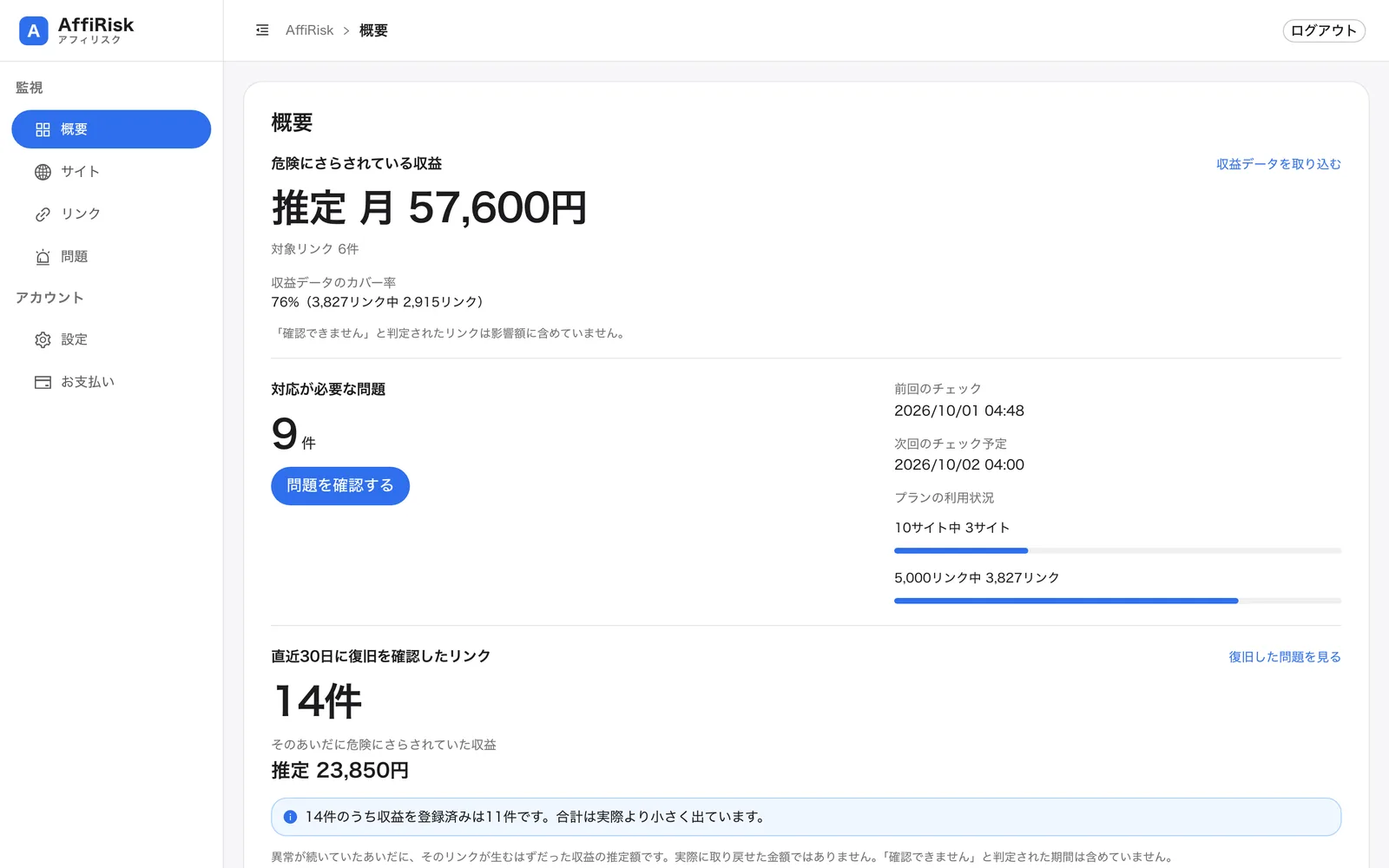1389x868 pixels.
Task: Click the 10サイト中 3サイト usage text
Action: click(x=952, y=528)
